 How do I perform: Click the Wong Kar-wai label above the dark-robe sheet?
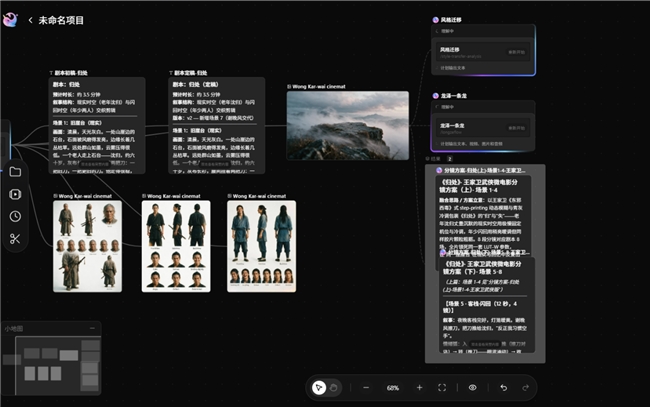point(174,196)
